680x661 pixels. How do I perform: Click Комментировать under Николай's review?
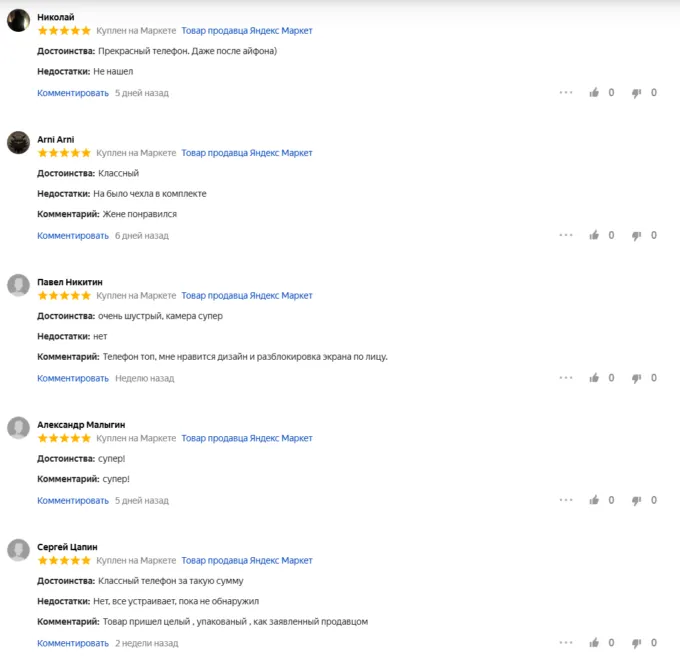(x=73, y=93)
